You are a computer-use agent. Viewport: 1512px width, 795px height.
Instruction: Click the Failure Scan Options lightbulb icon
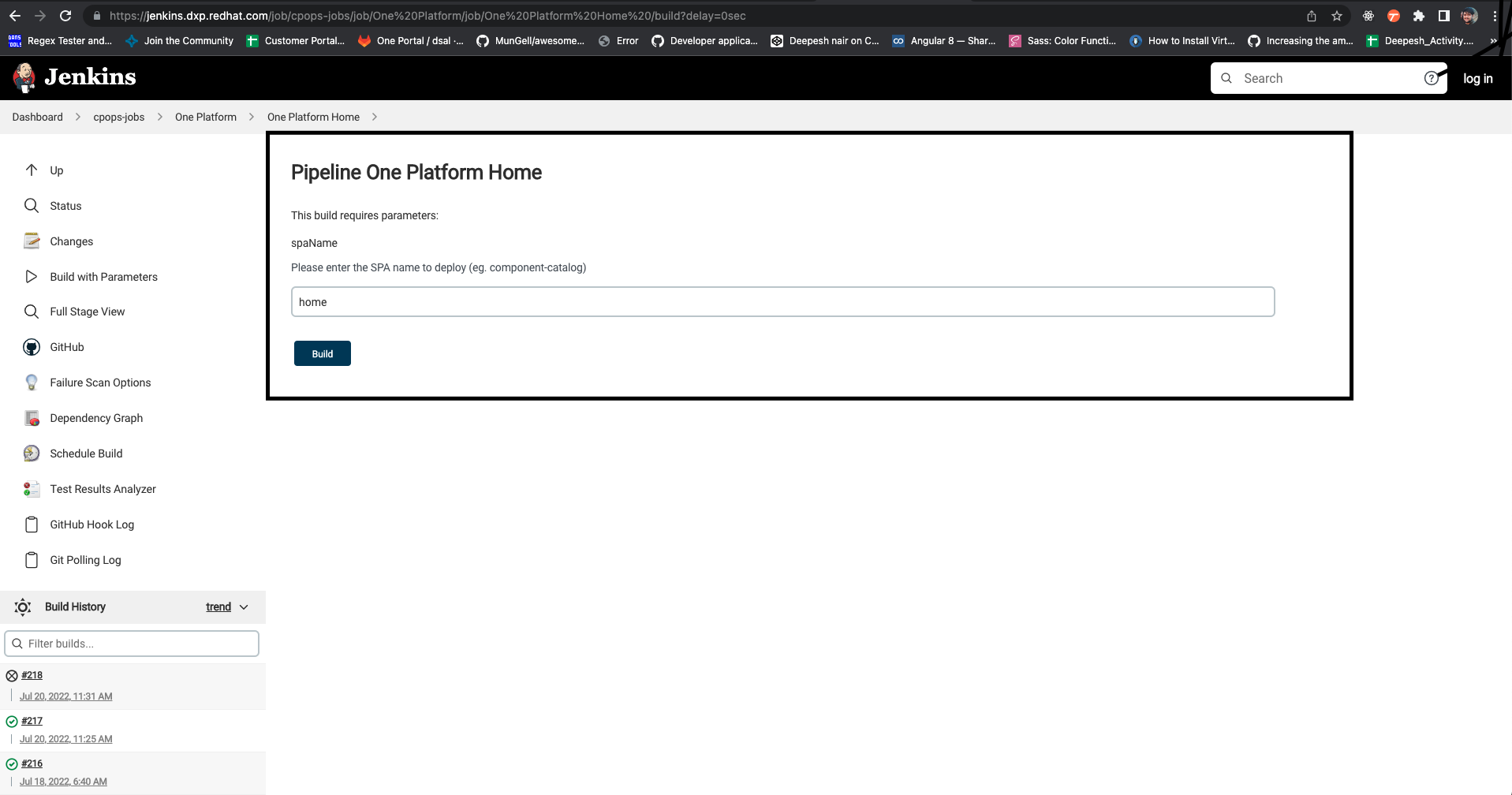[x=32, y=383]
